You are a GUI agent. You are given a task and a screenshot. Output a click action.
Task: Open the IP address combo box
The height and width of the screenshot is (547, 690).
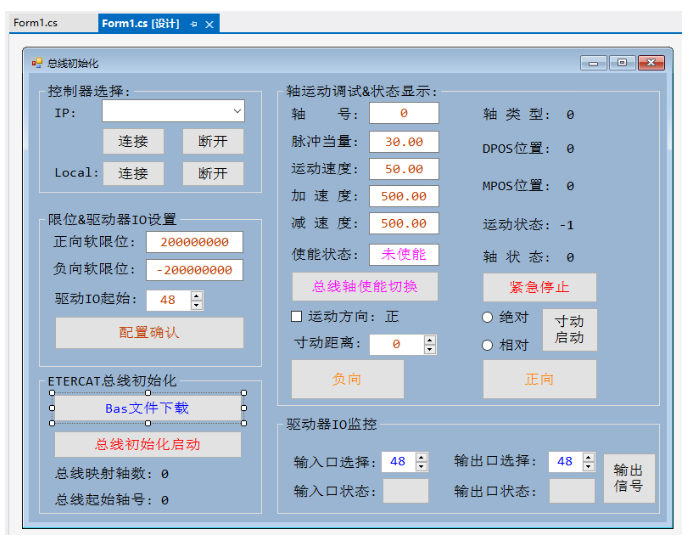point(173,111)
